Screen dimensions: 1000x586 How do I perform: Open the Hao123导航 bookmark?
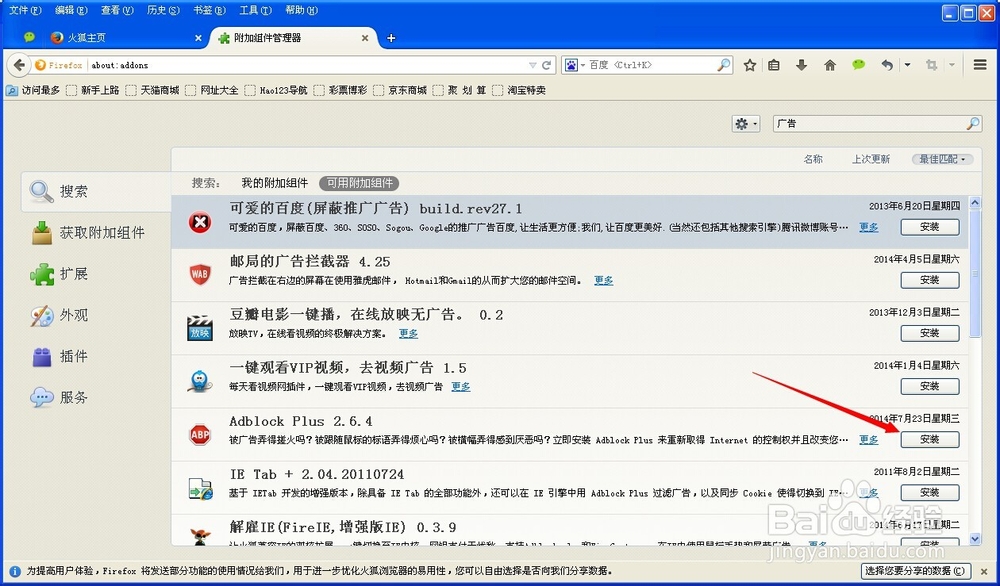pyautogui.click(x=276, y=91)
